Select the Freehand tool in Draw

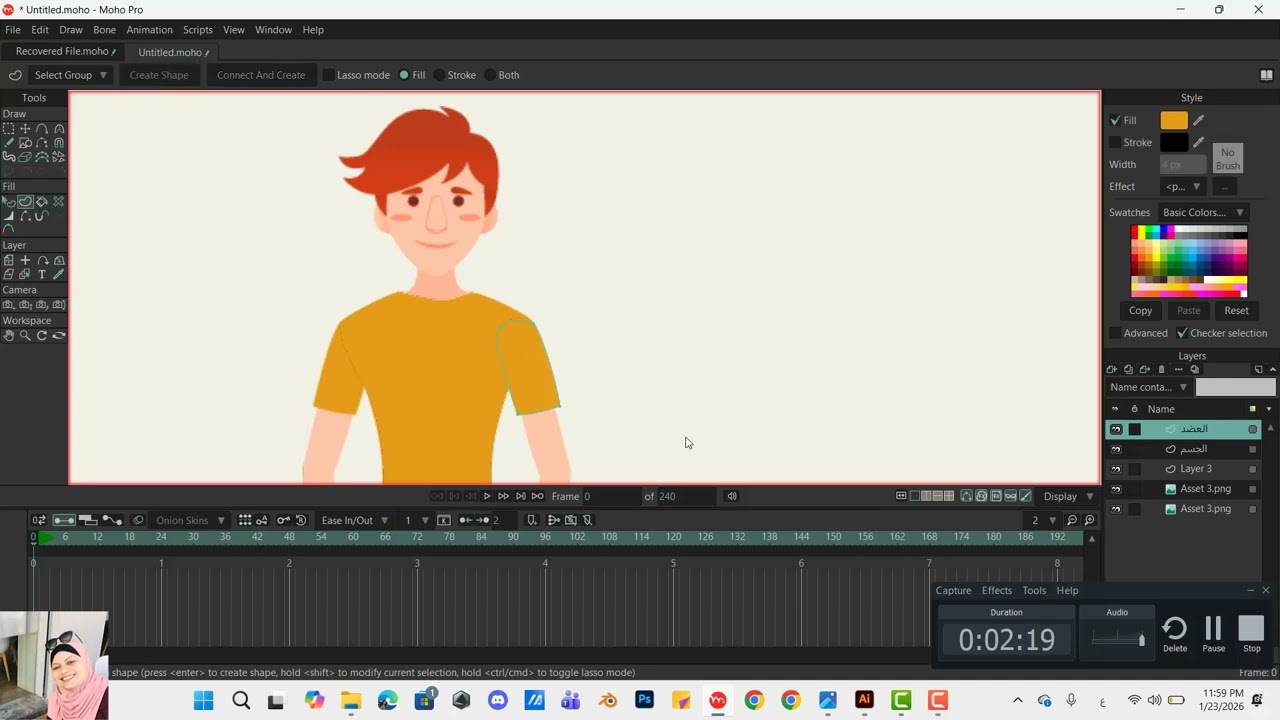coord(8,143)
